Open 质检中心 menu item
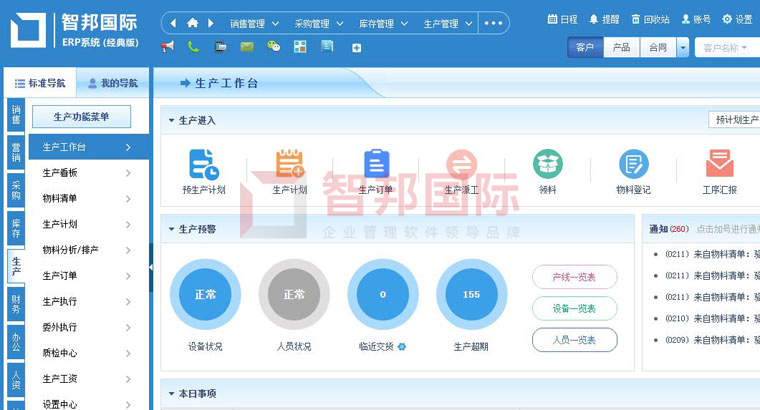 (x=88, y=353)
